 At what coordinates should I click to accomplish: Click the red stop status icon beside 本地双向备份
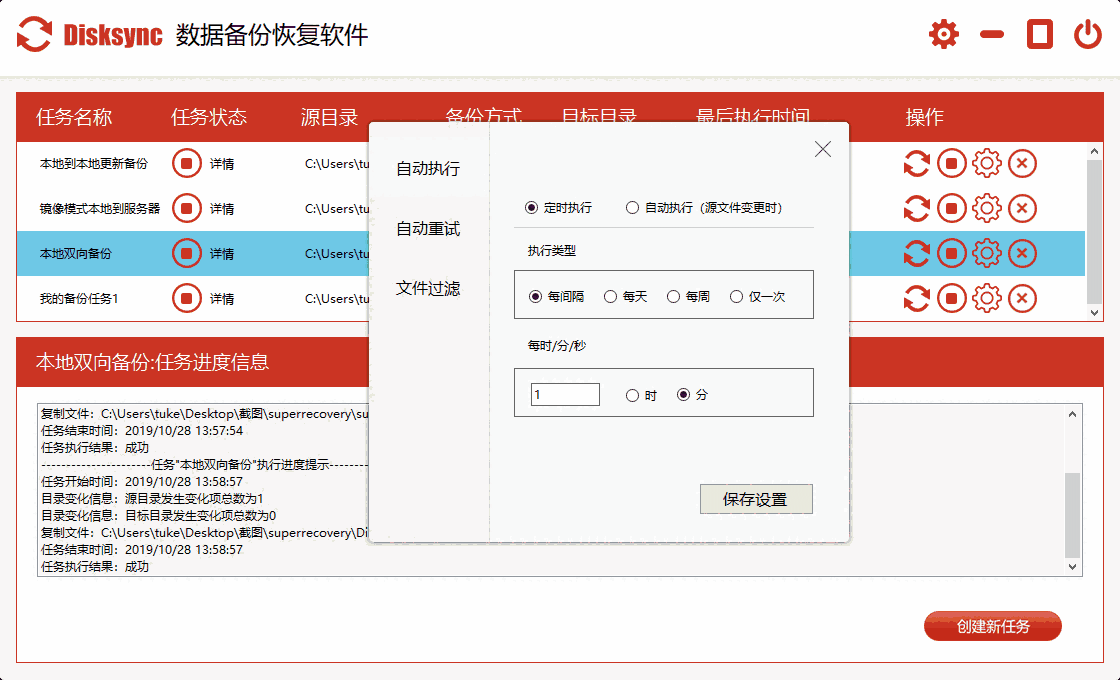point(186,253)
